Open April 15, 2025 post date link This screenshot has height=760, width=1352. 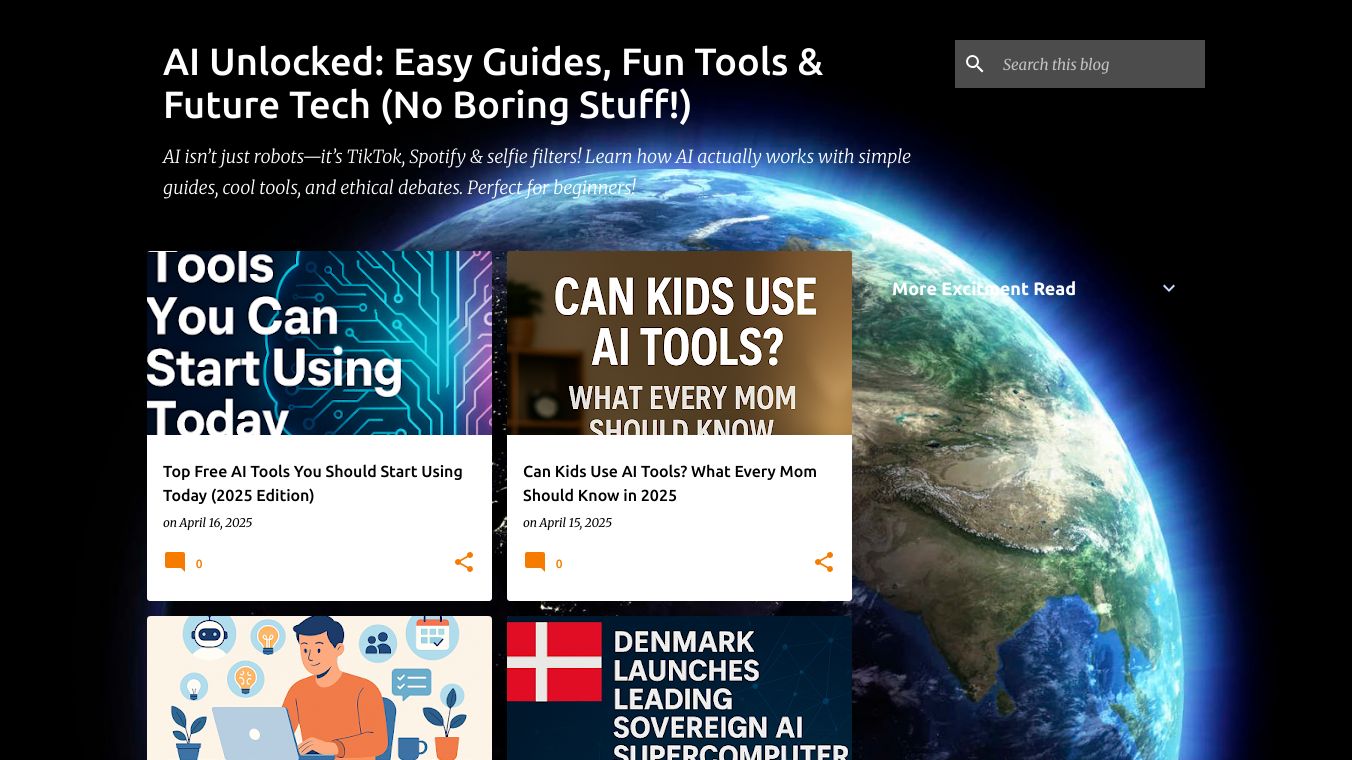click(x=575, y=523)
